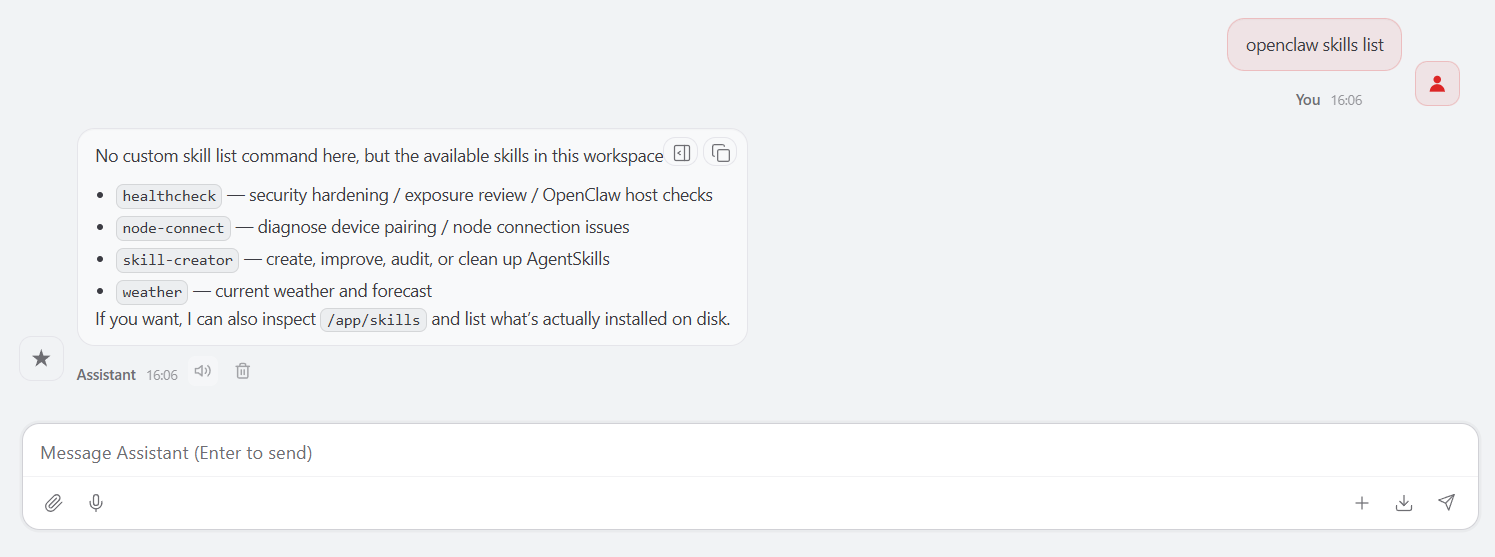Play the assistant message aloud
The height and width of the screenshot is (557, 1495).
[203, 371]
